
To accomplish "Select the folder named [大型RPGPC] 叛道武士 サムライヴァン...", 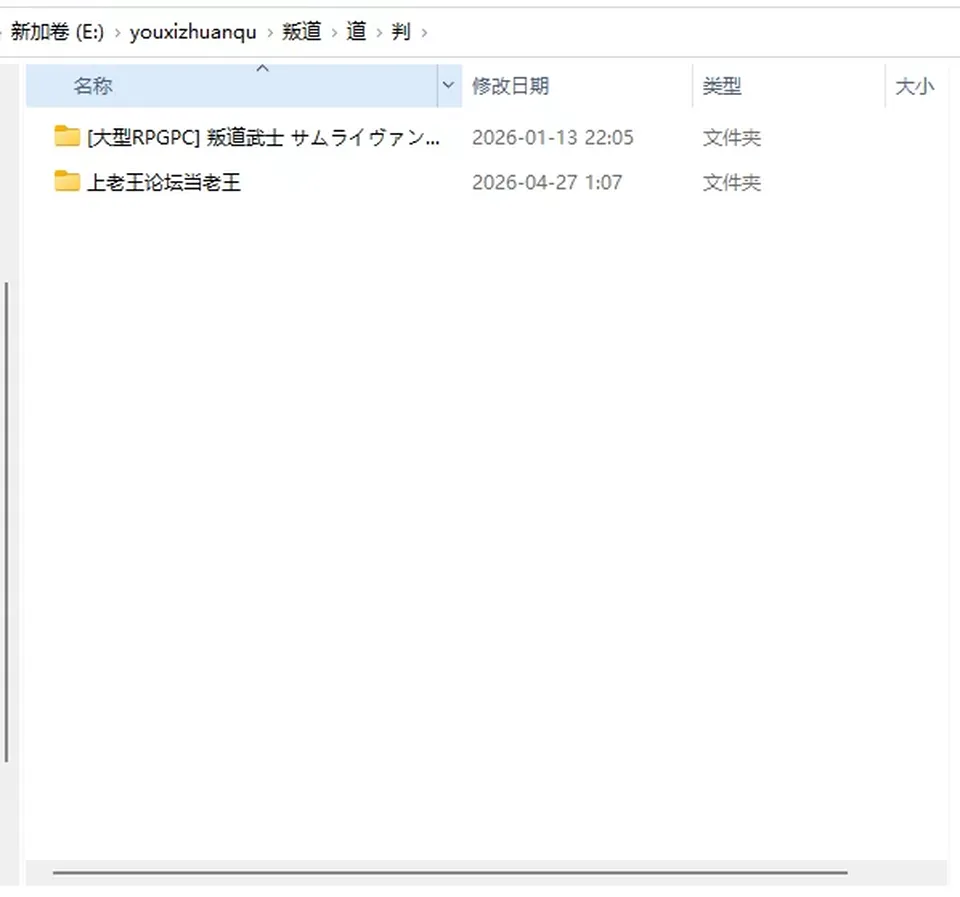I will click(263, 137).
